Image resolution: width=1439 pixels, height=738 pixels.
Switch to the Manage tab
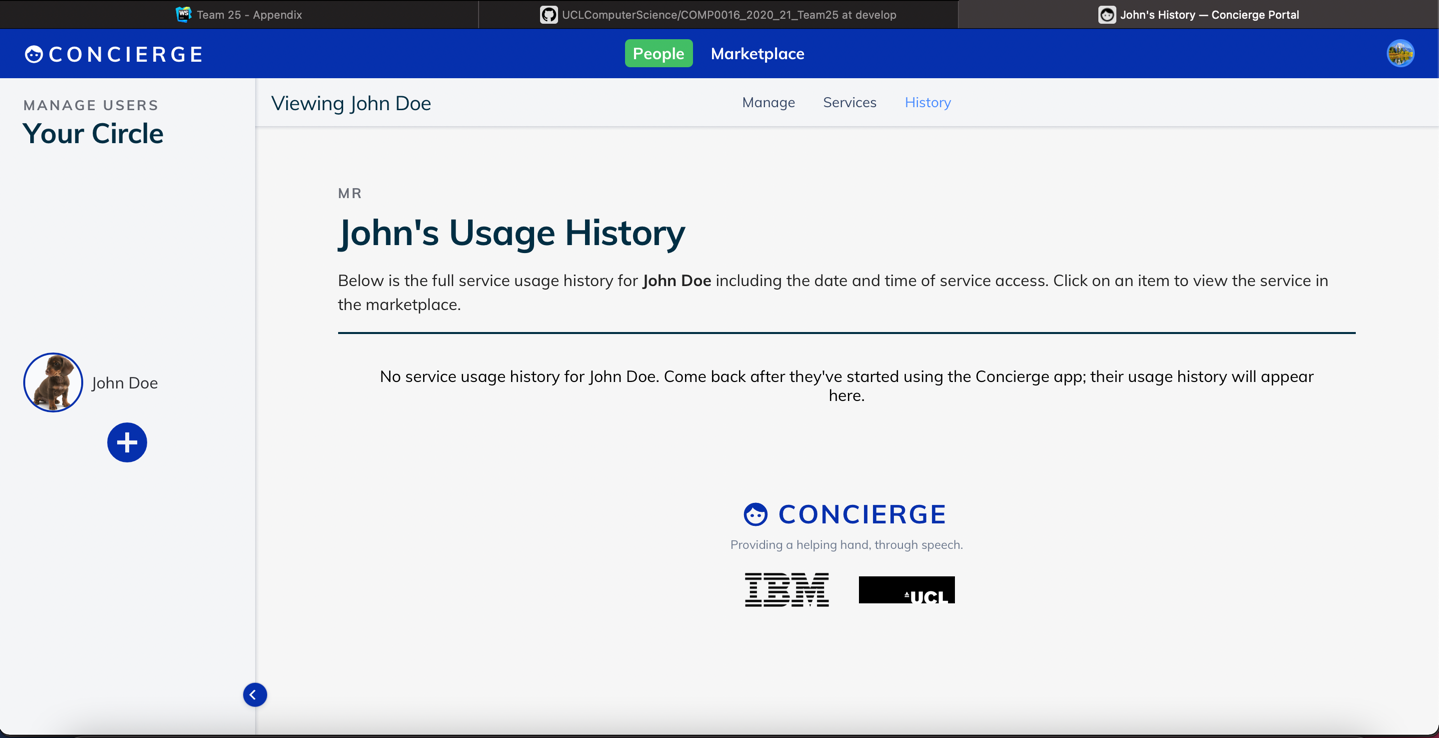point(768,102)
